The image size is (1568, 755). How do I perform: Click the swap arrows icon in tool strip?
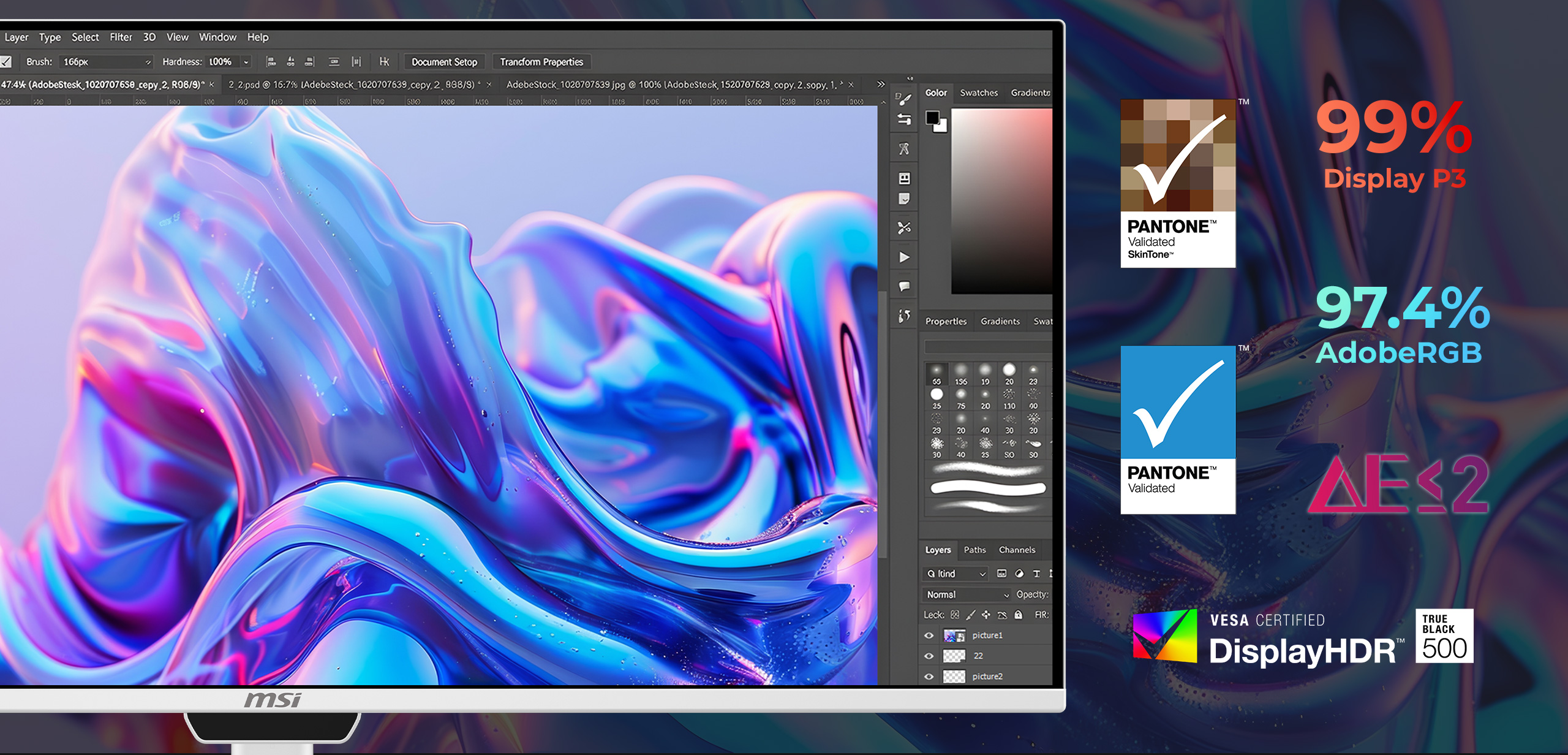[904, 120]
